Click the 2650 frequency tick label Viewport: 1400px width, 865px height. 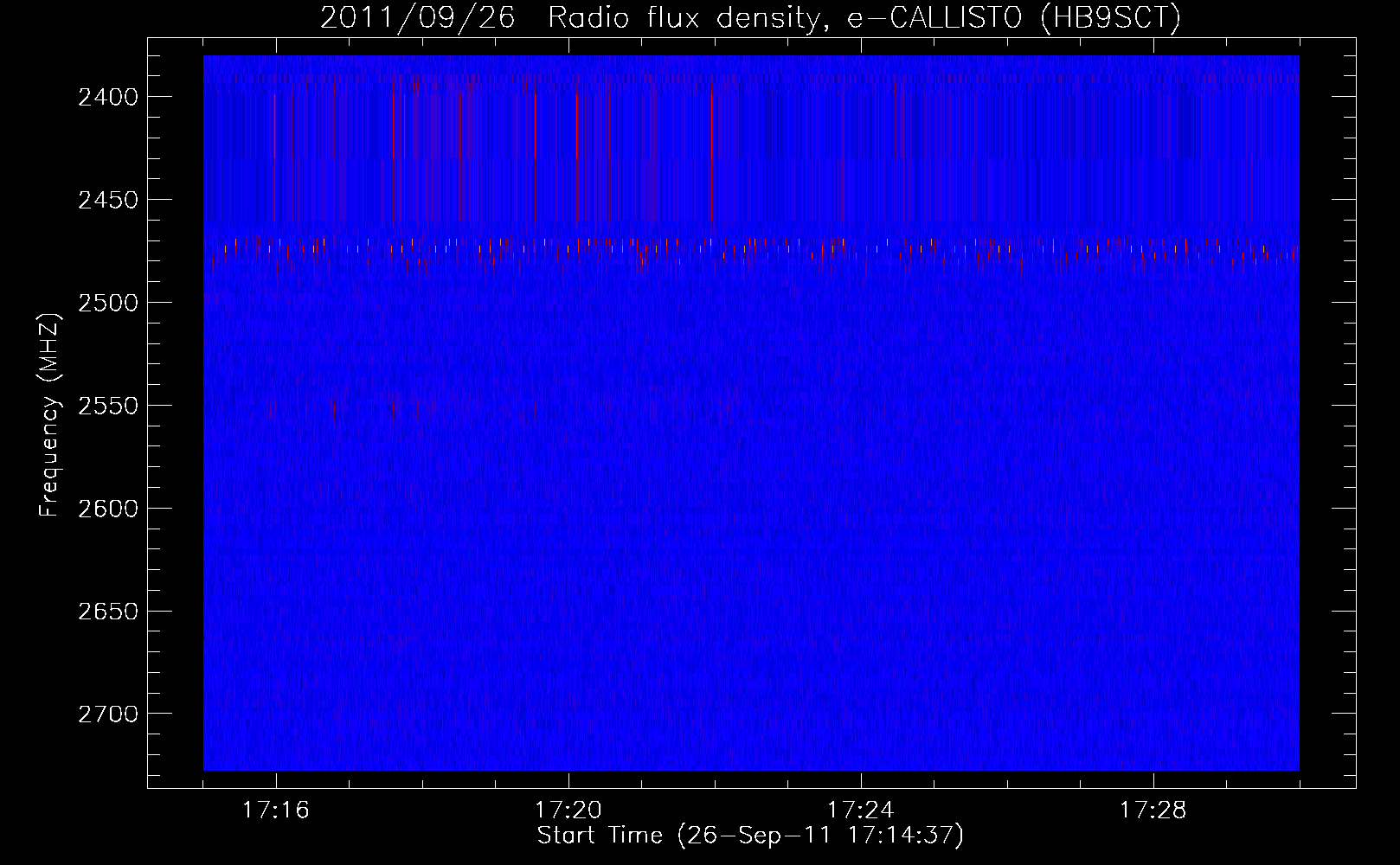[108, 612]
